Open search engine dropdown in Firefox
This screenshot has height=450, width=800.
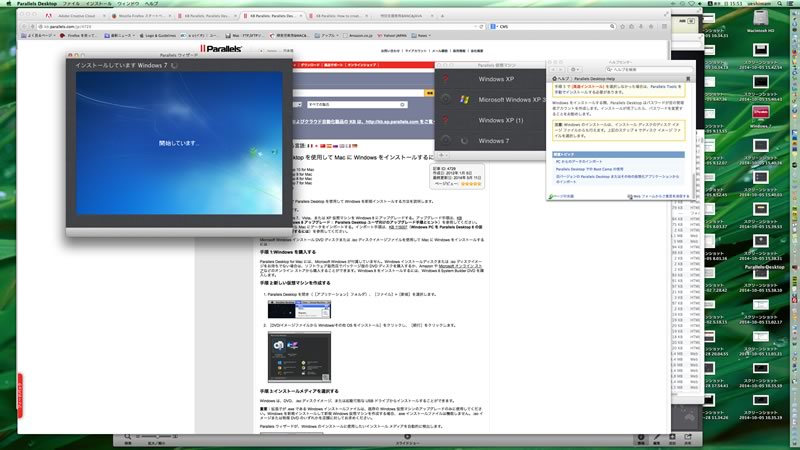tap(493, 26)
